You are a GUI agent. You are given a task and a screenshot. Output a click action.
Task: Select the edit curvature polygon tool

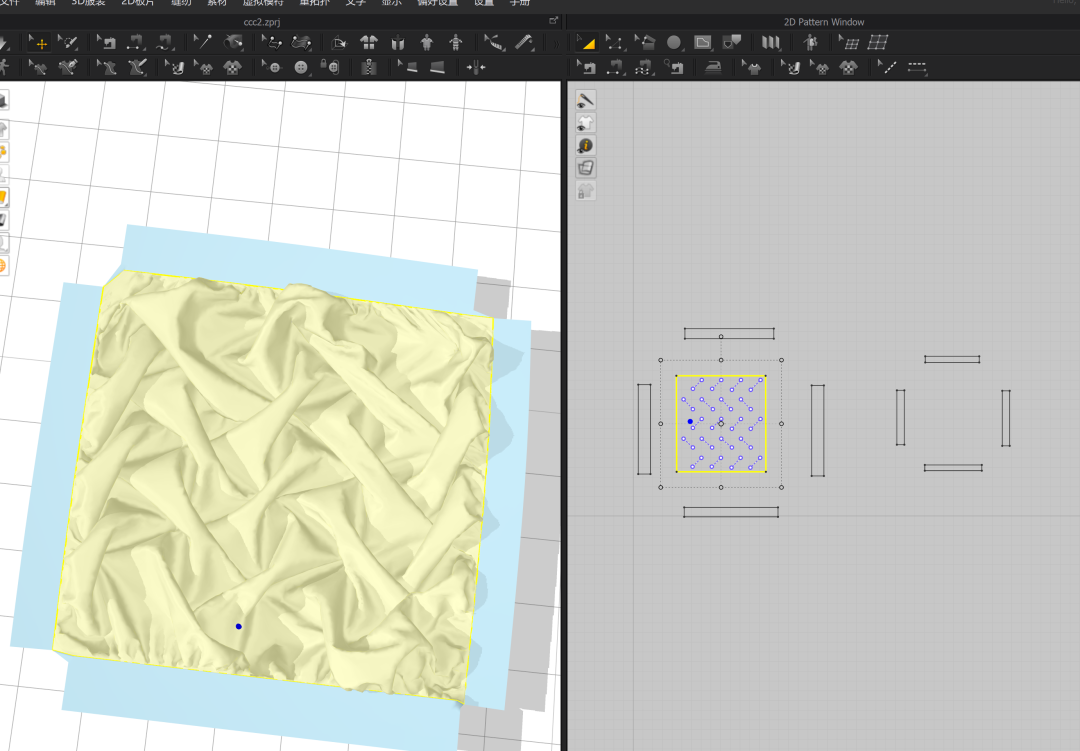click(644, 43)
